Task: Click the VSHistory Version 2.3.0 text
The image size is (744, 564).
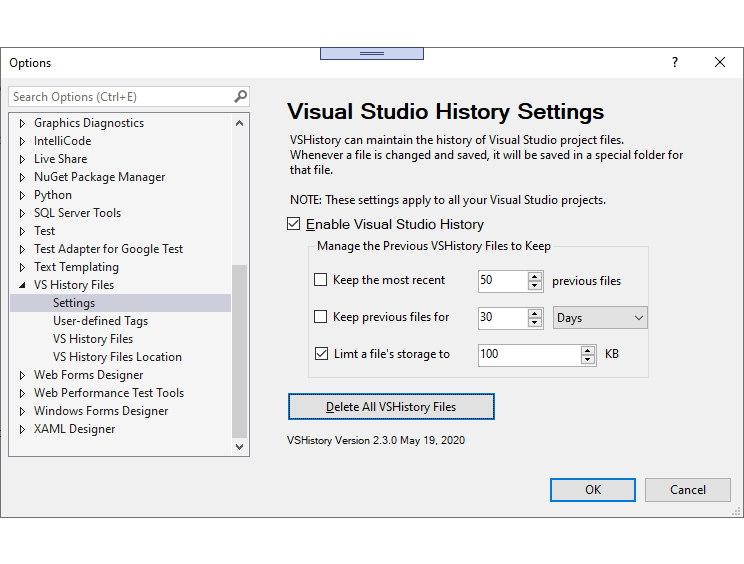Action: (x=376, y=440)
